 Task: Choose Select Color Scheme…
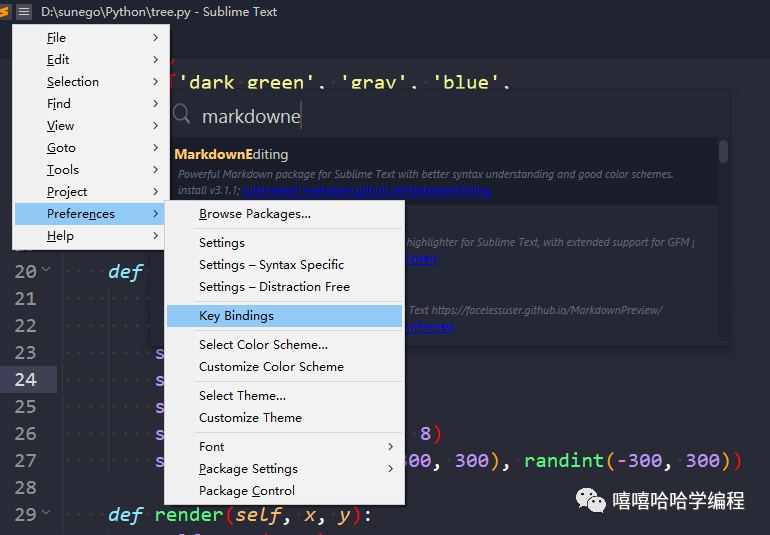(x=284, y=345)
